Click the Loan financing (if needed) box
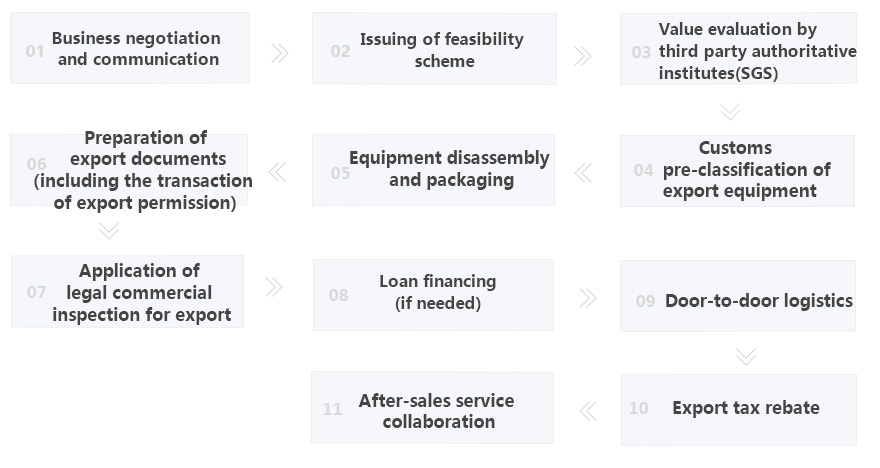Screen dimensions: 880x468 click(x=433, y=294)
